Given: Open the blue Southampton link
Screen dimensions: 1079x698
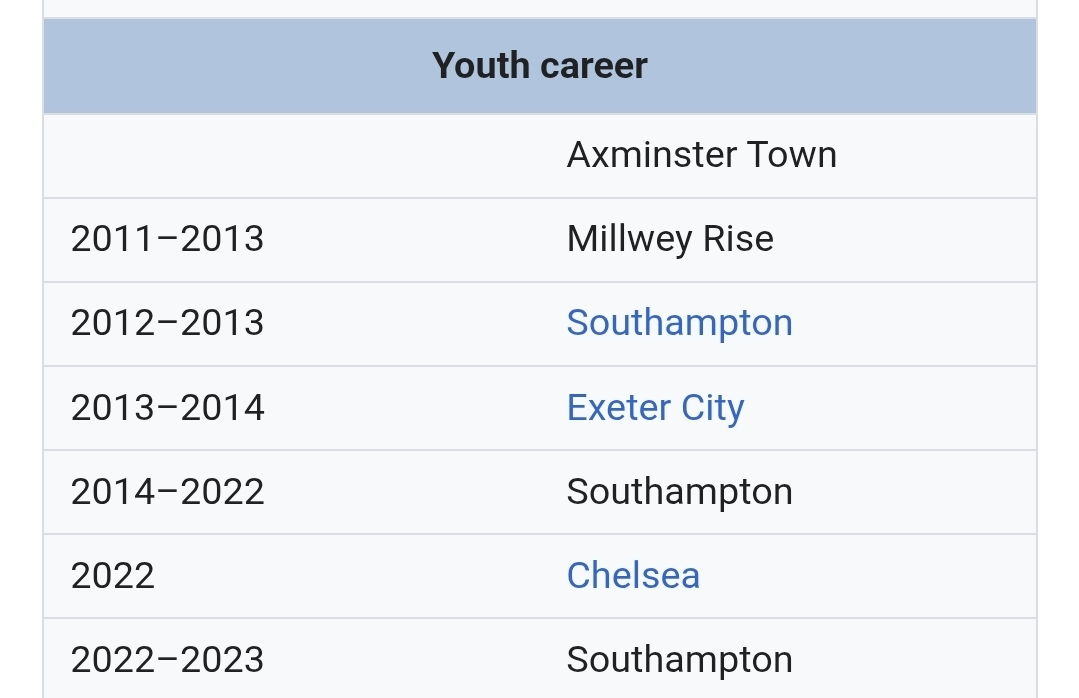Looking at the screenshot, I should tap(679, 323).
